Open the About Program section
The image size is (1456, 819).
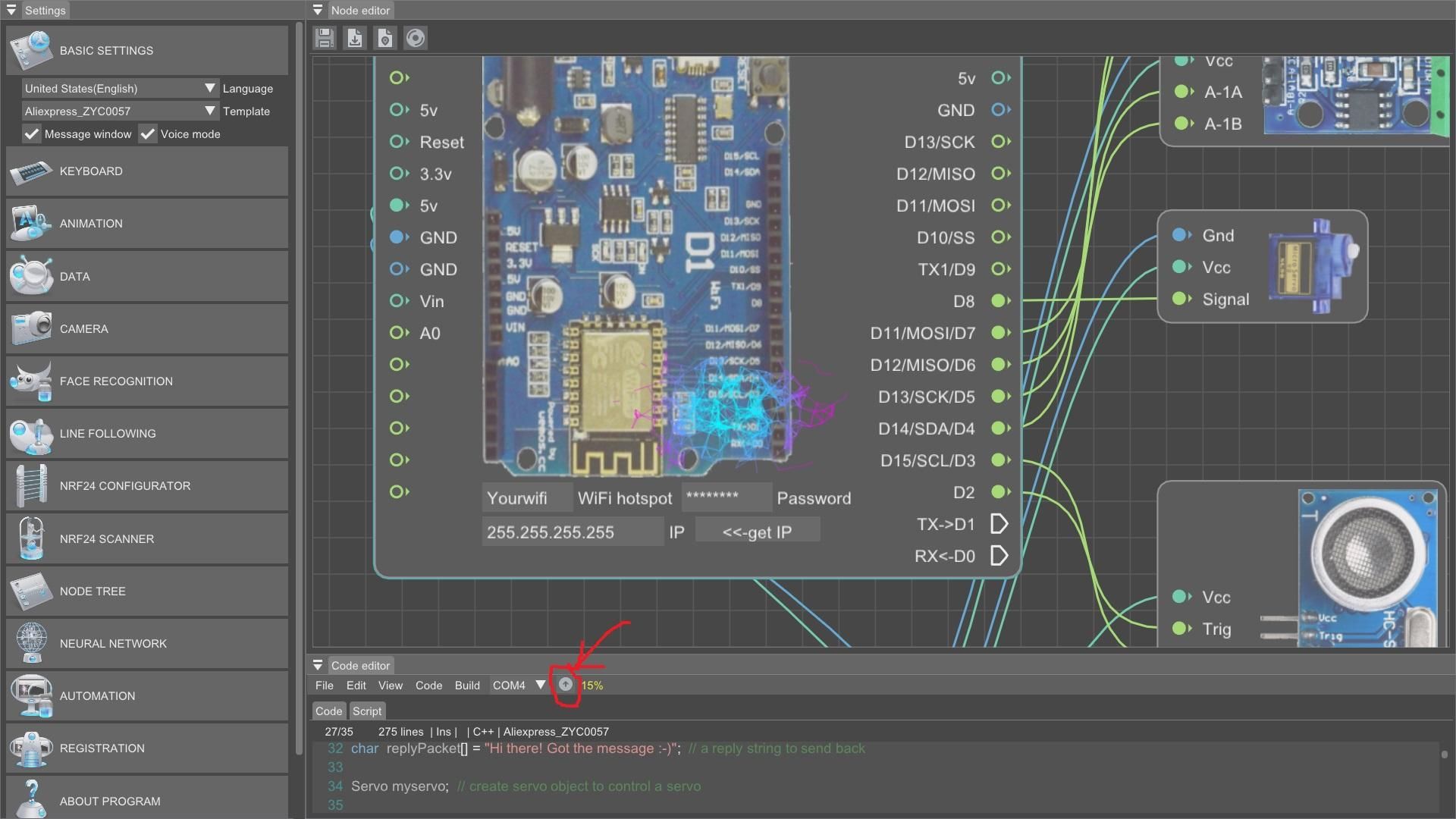109,801
